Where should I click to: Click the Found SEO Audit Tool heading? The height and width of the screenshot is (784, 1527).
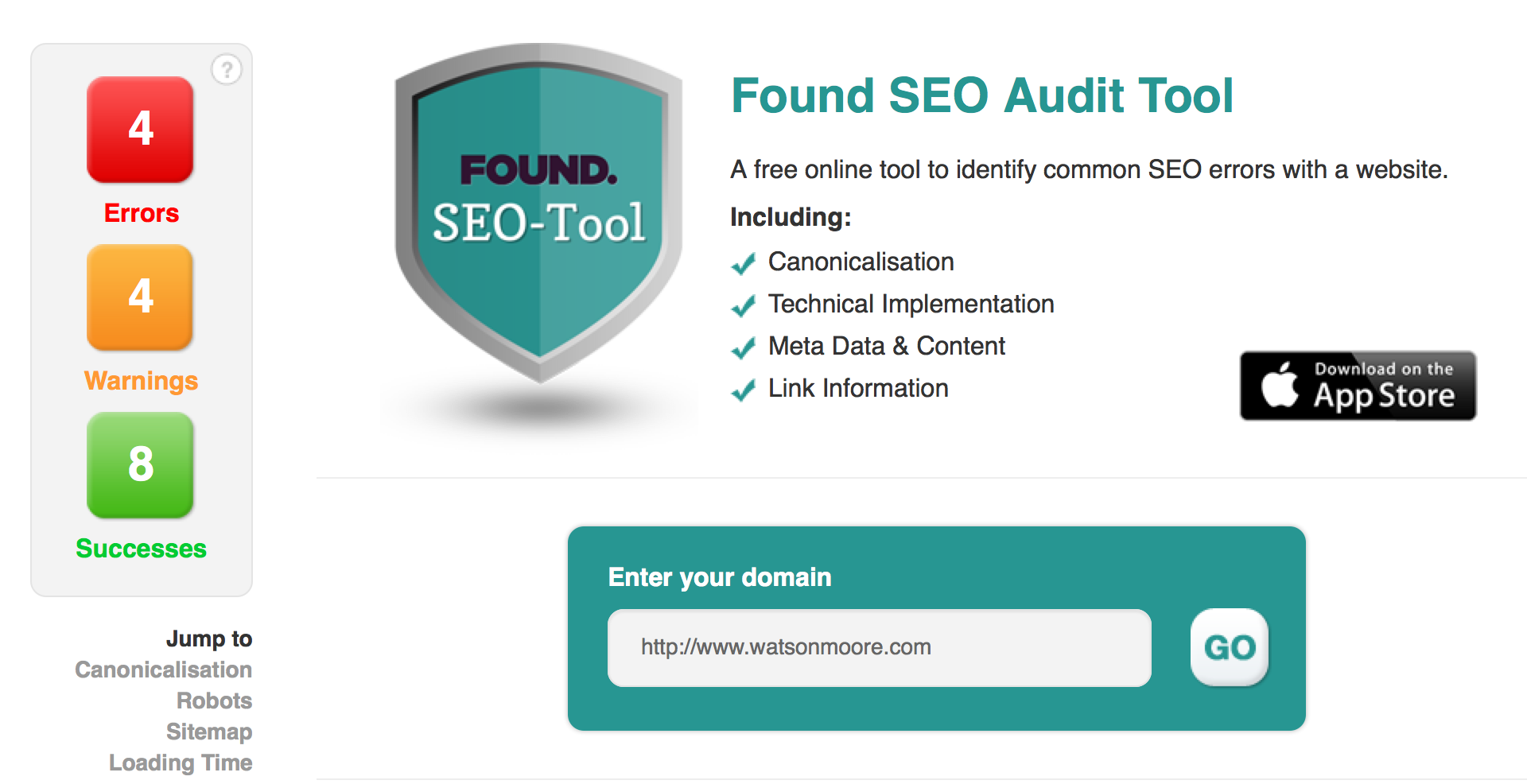(982, 95)
